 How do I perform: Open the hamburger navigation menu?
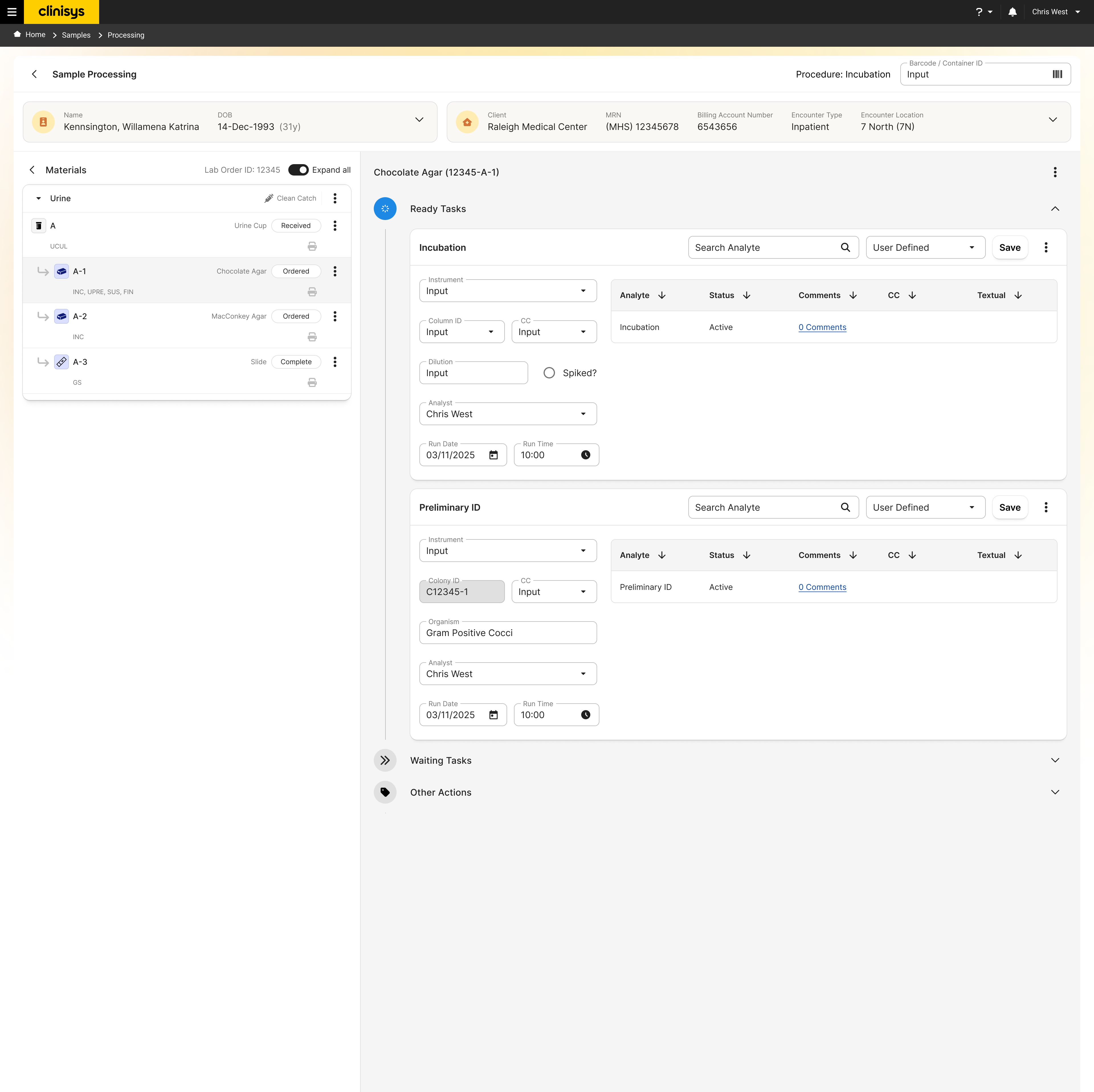click(x=12, y=12)
